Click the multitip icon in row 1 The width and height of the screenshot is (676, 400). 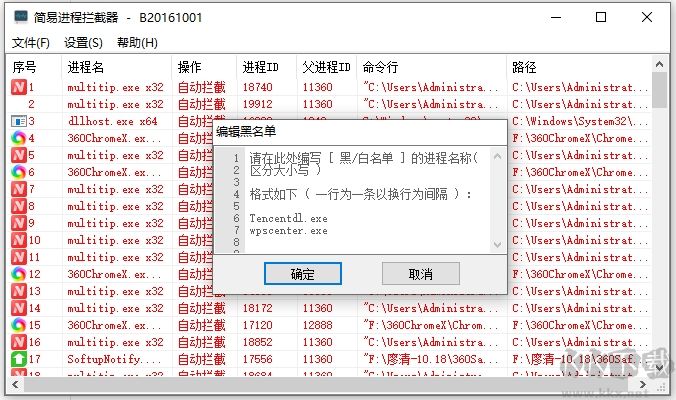[x=19, y=87]
